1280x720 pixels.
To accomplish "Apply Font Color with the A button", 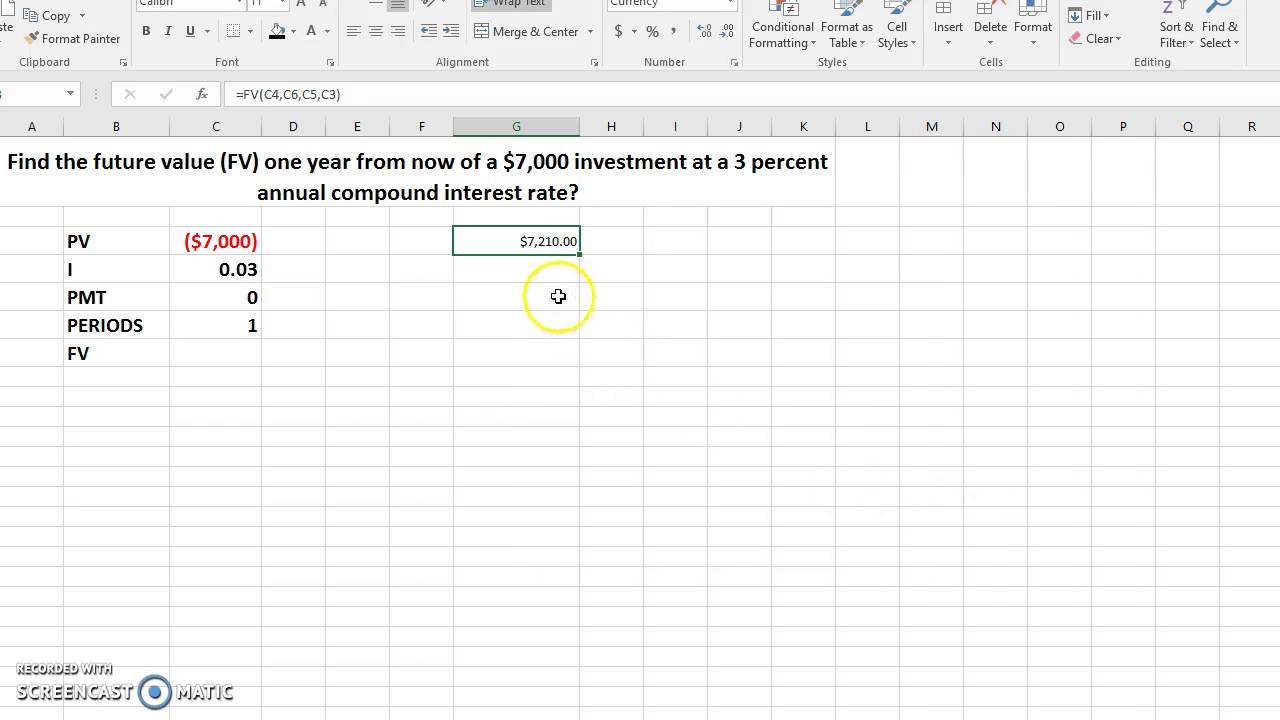I will pyautogui.click(x=311, y=31).
